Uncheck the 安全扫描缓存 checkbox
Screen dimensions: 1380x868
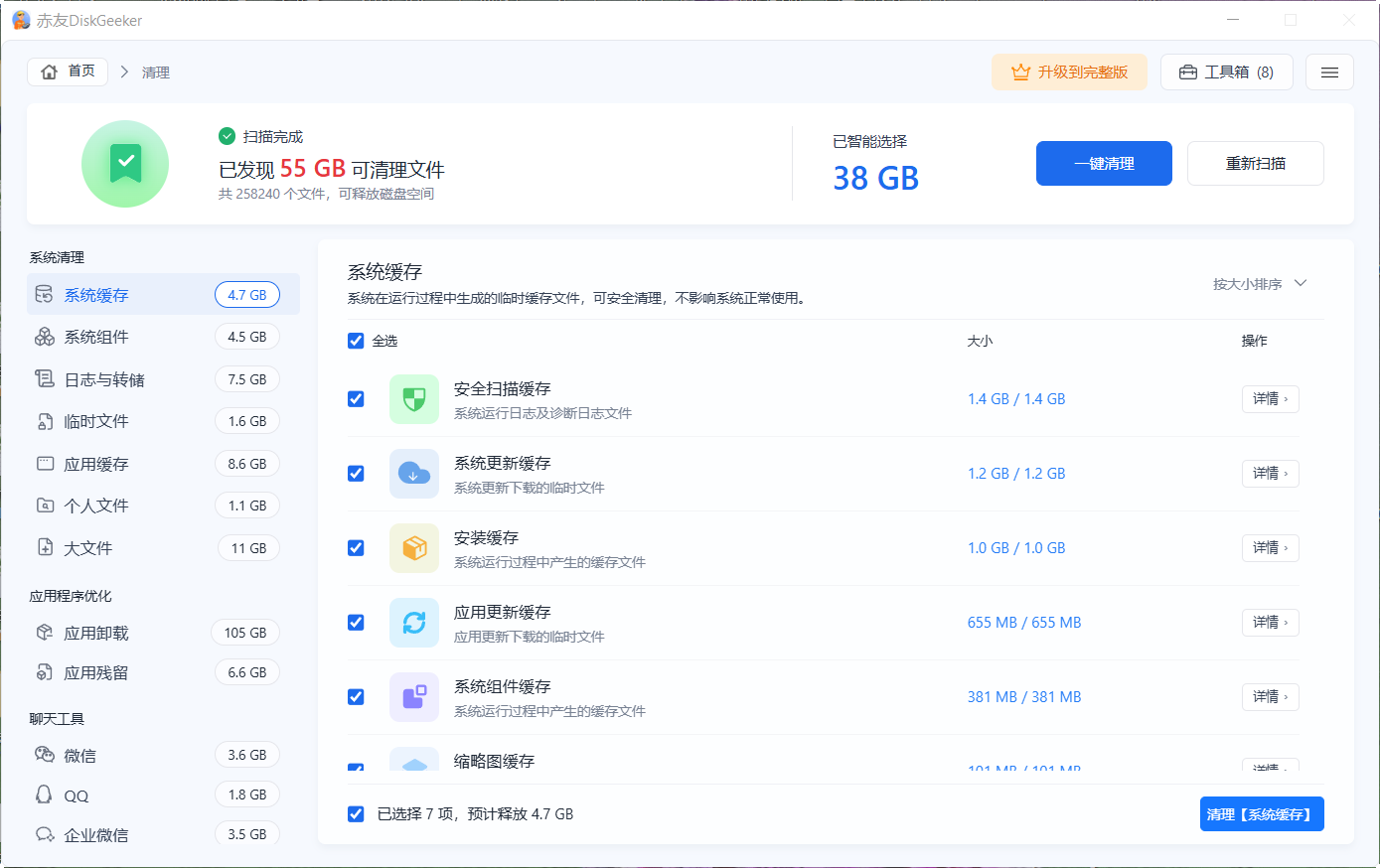click(356, 399)
